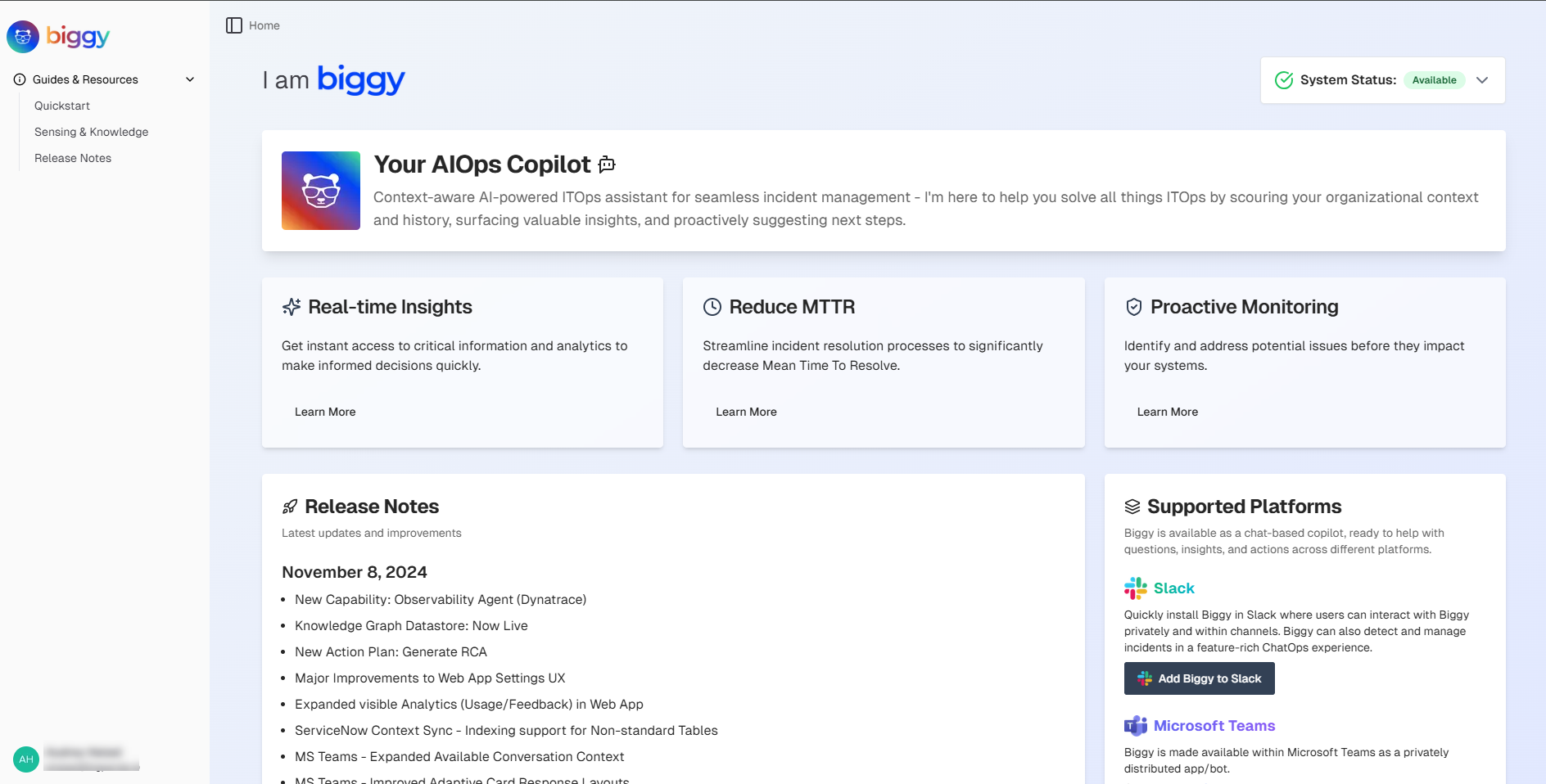Click the rocket Release Notes icon
The width and height of the screenshot is (1546, 784).
pyautogui.click(x=290, y=507)
